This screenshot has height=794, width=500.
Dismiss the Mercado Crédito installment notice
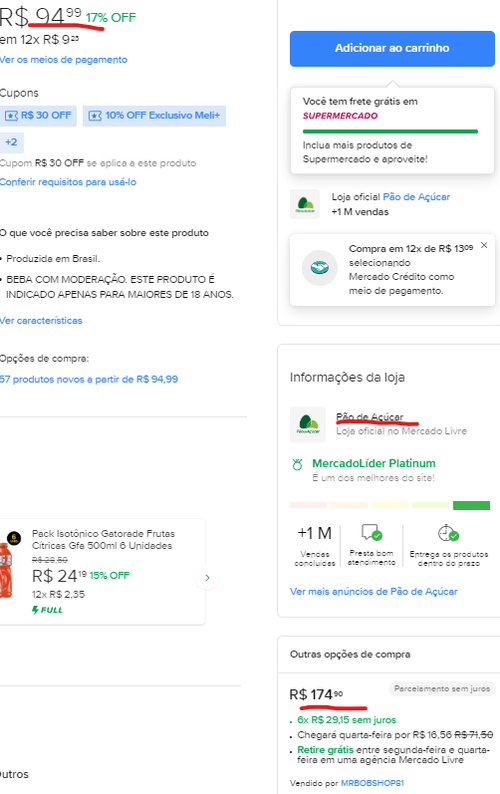(484, 245)
